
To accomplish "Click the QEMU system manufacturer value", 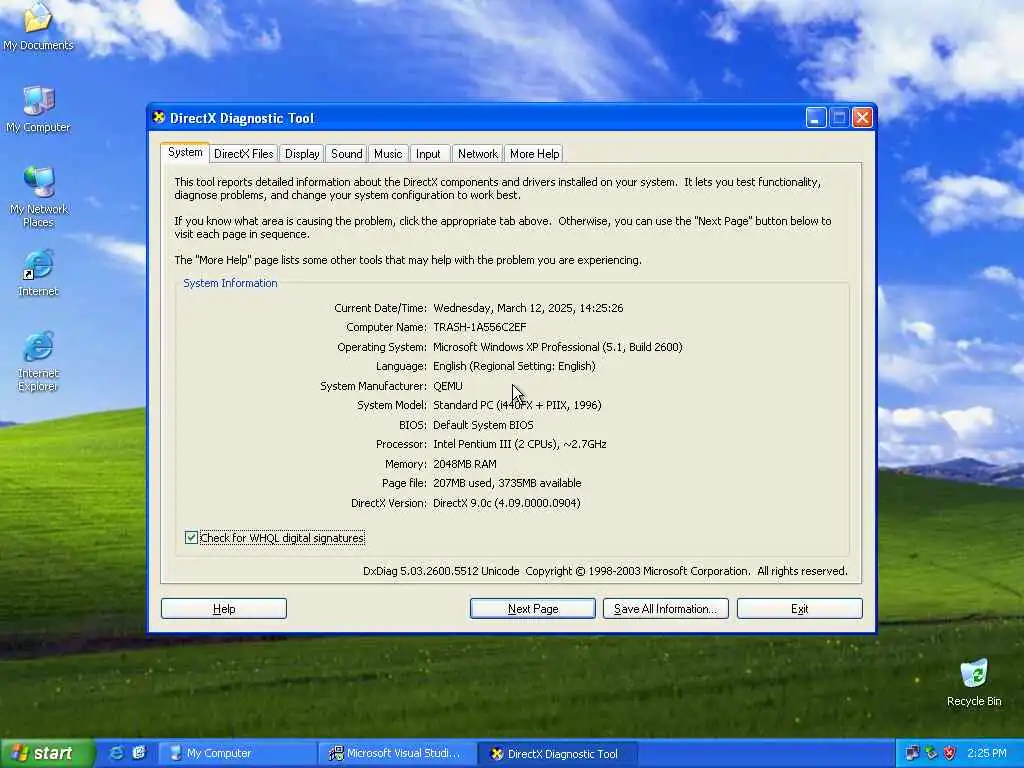I will coord(447,386).
